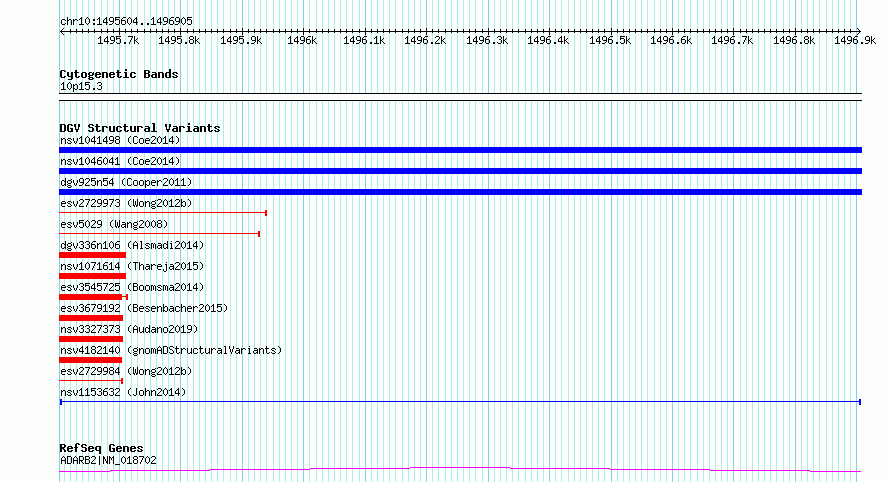Click the thin red line under esv5029
890x482 pixels.
[x=159, y=234]
